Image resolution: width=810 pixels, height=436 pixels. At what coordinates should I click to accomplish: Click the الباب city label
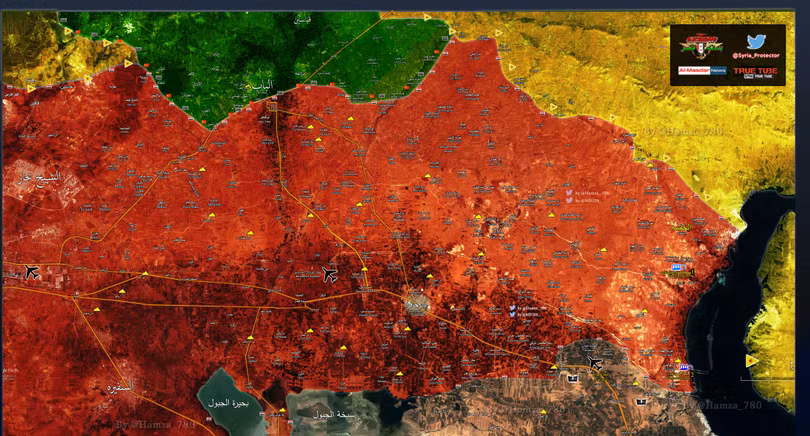(263, 86)
